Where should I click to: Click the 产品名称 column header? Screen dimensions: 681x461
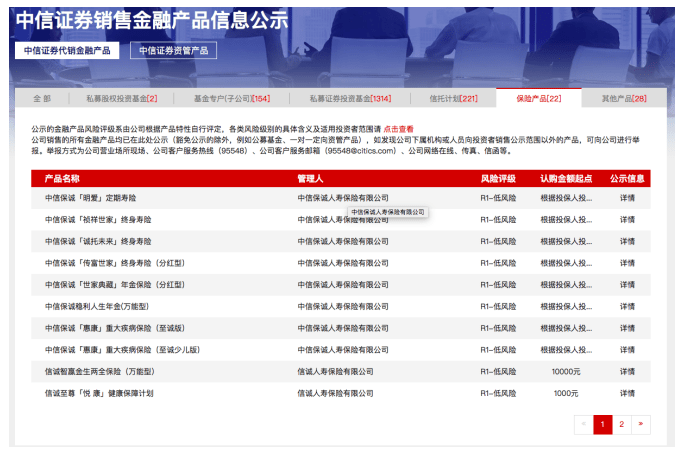tap(62, 179)
